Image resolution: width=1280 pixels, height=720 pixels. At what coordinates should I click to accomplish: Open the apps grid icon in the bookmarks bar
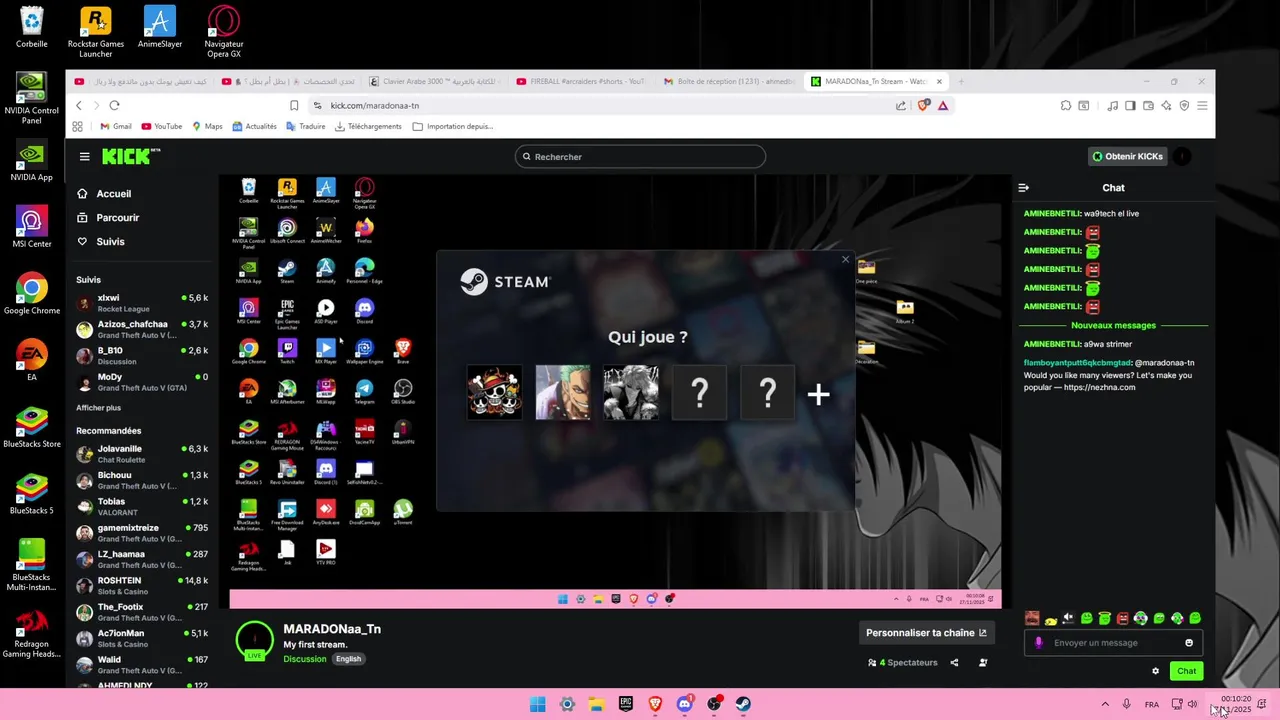click(x=77, y=127)
